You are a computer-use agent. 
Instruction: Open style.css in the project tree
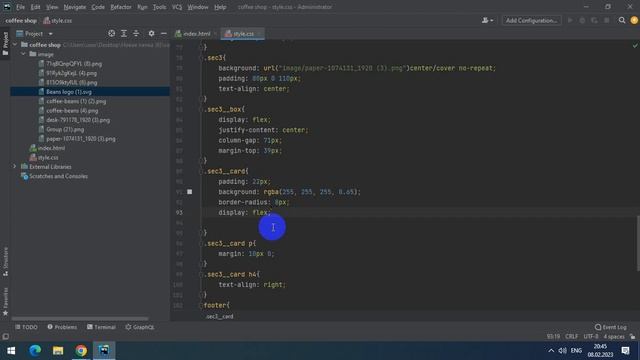coord(48,158)
